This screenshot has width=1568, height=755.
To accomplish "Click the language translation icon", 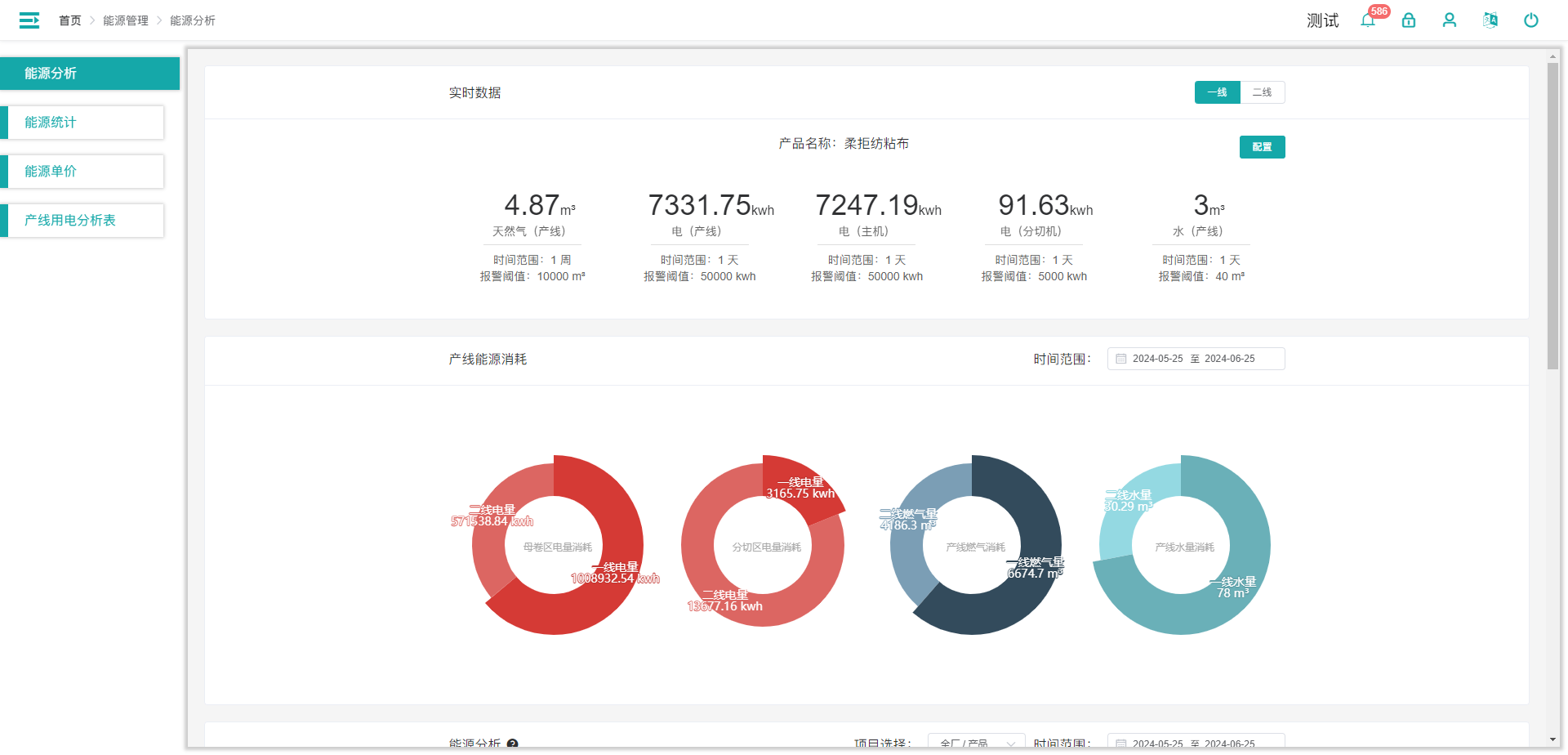I will pyautogui.click(x=1490, y=20).
